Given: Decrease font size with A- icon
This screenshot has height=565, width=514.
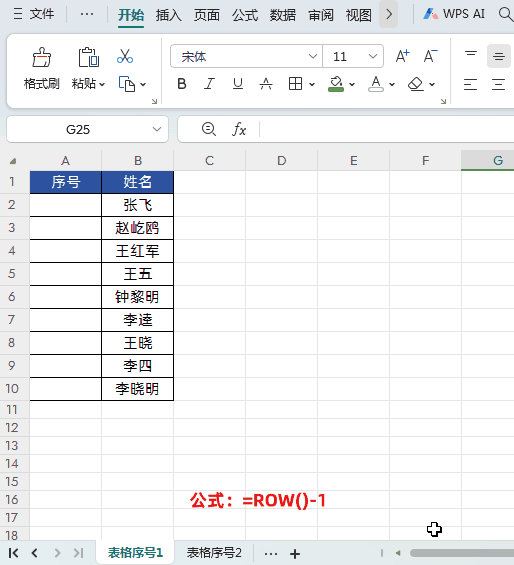Looking at the screenshot, I should tap(430, 56).
